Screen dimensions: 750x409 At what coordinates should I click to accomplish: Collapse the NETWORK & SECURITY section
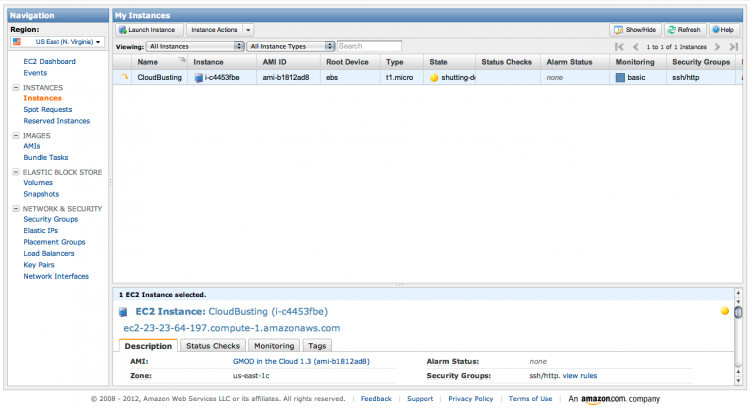pos(16,209)
